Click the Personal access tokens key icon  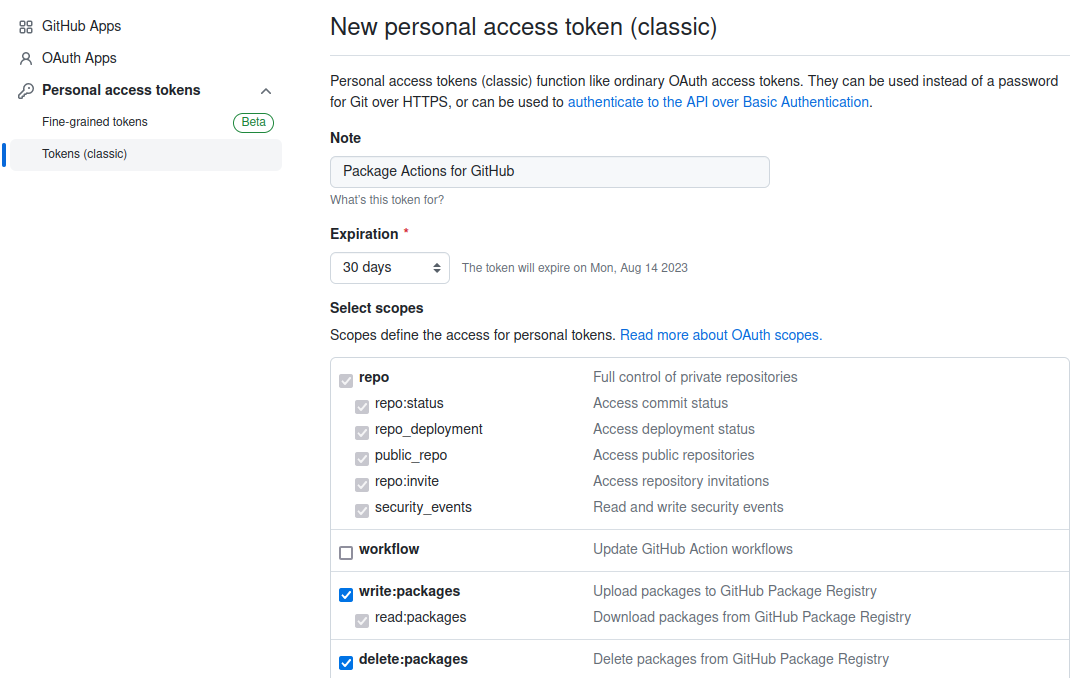tap(26, 91)
